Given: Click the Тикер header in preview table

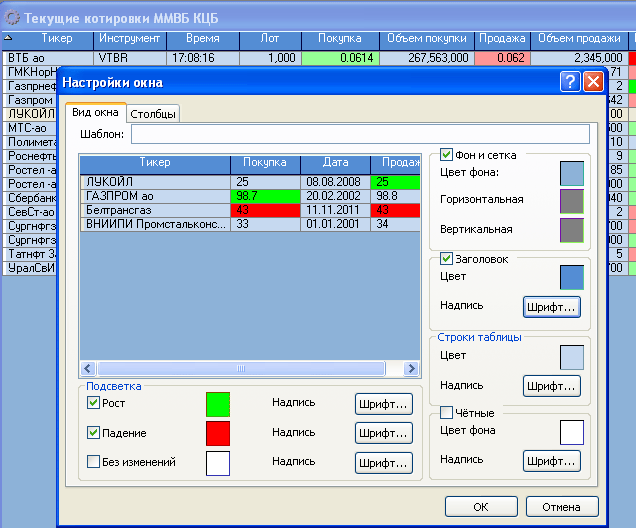Looking at the screenshot, I should [x=155, y=163].
